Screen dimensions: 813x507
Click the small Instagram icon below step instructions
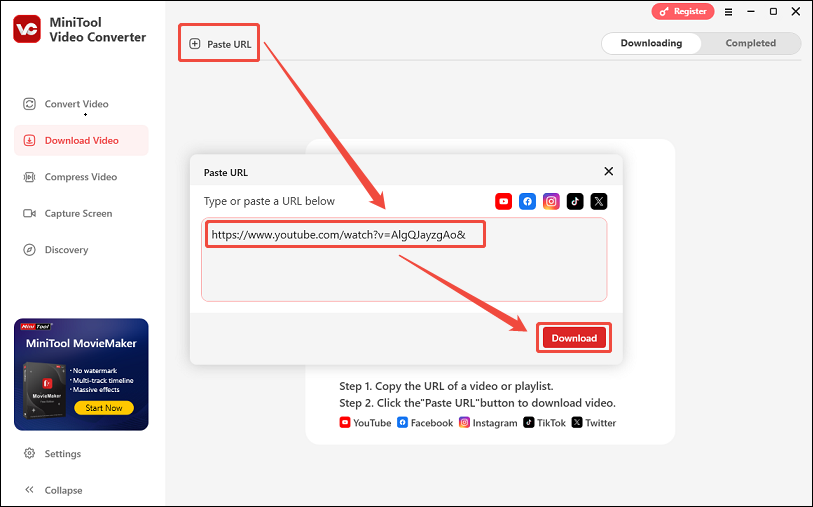465,422
